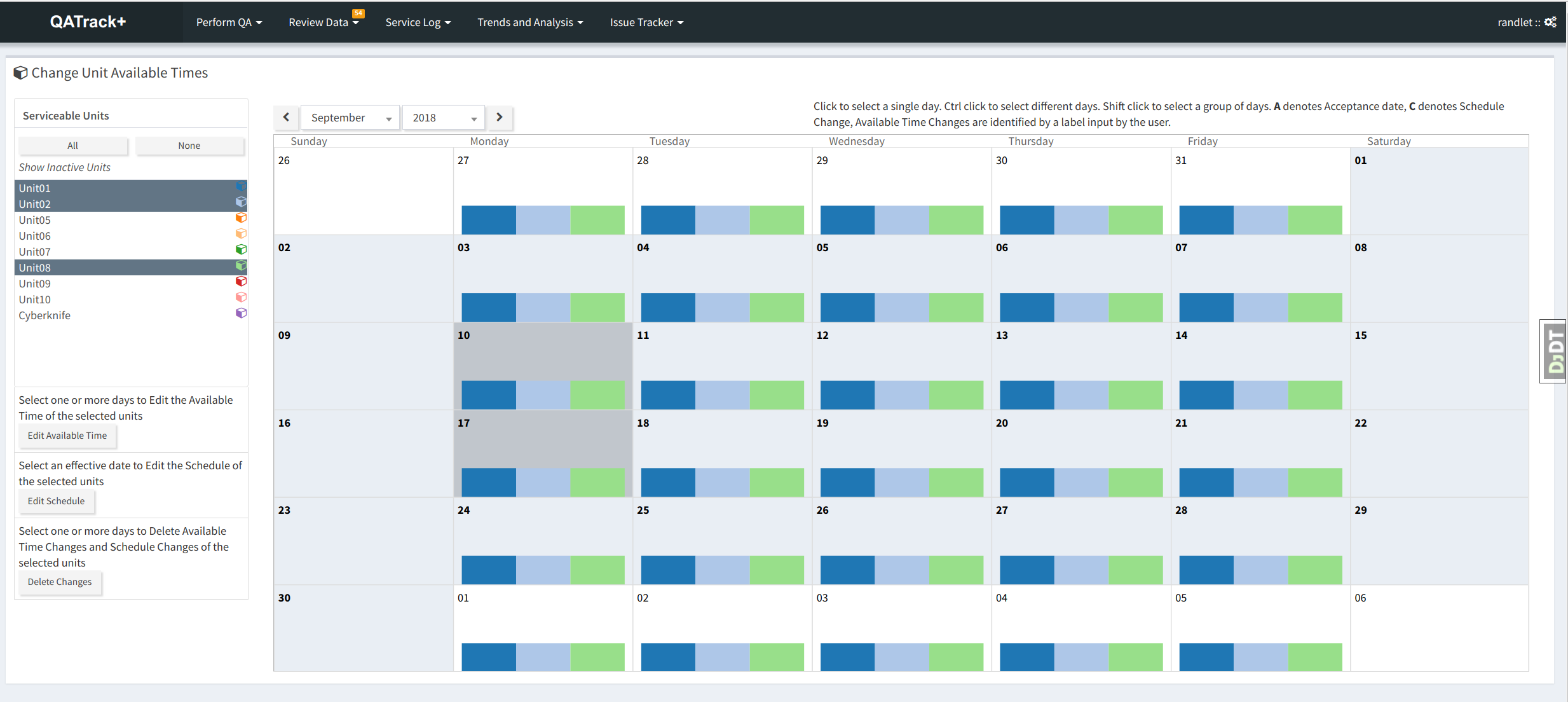Open the 2018 year dropdown
The width and height of the screenshot is (1568, 702).
(x=444, y=118)
